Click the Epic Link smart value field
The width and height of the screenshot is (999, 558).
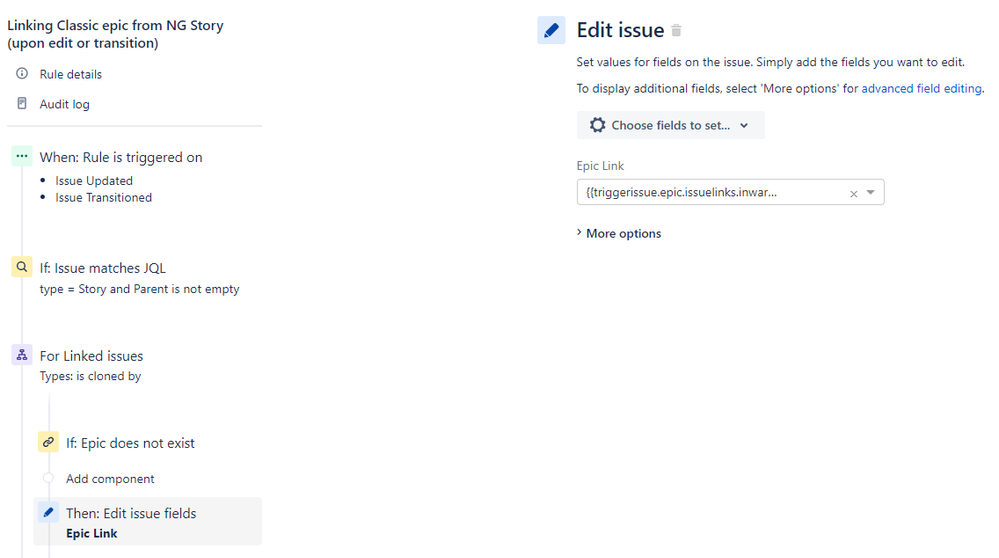tap(730, 192)
